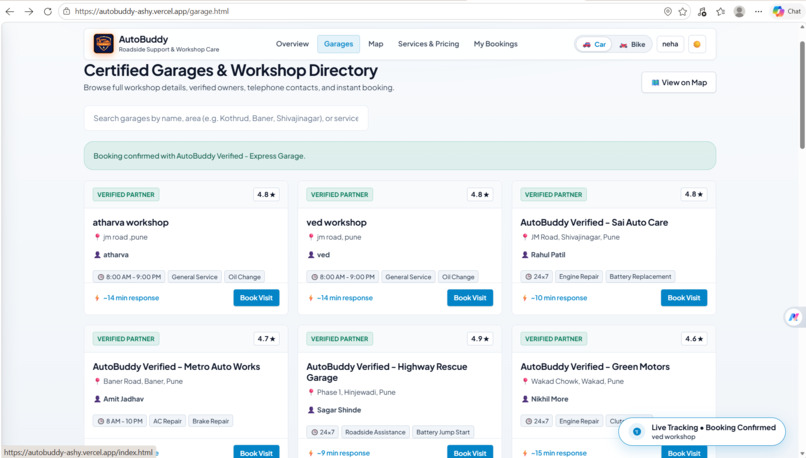Viewport: 806px width, 458px height.
Task: Click Sai Auto Care 4.8 rating
Action: click(693, 194)
